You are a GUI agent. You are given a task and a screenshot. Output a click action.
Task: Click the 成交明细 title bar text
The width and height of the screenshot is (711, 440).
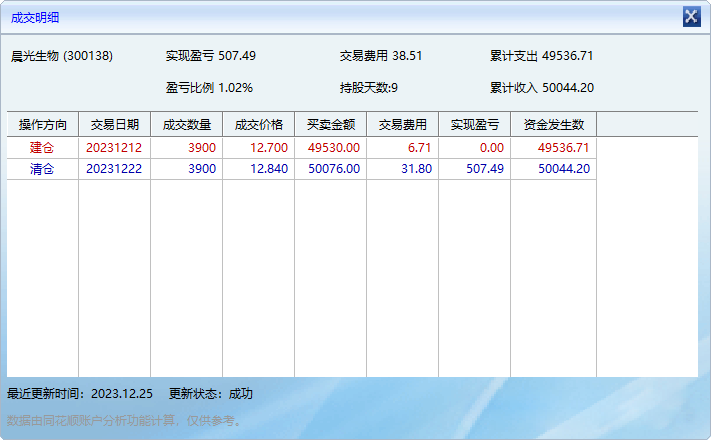(35, 17)
